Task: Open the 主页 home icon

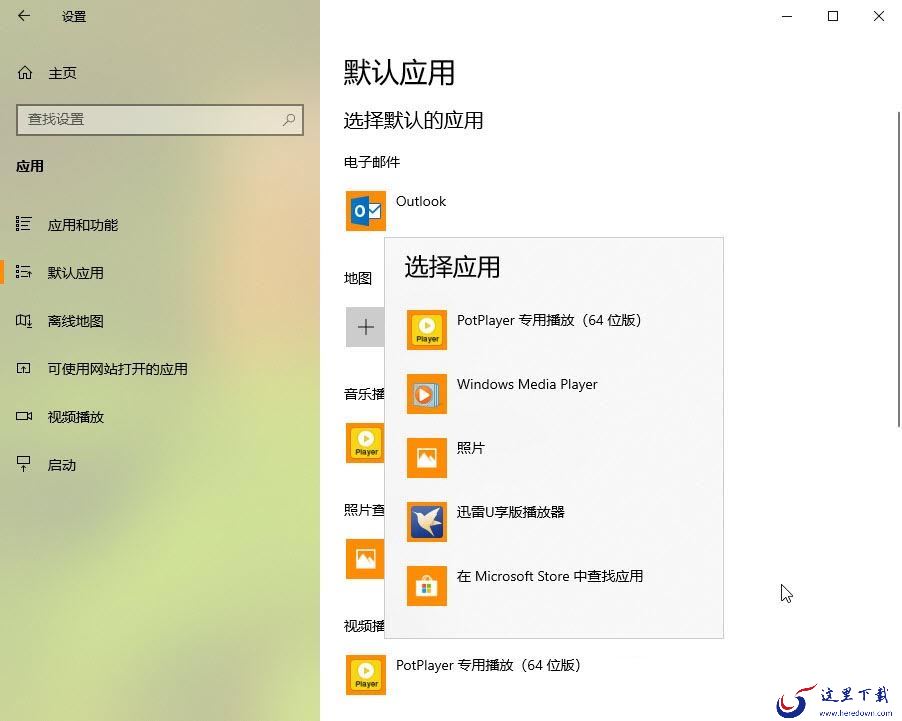Action: click(25, 73)
